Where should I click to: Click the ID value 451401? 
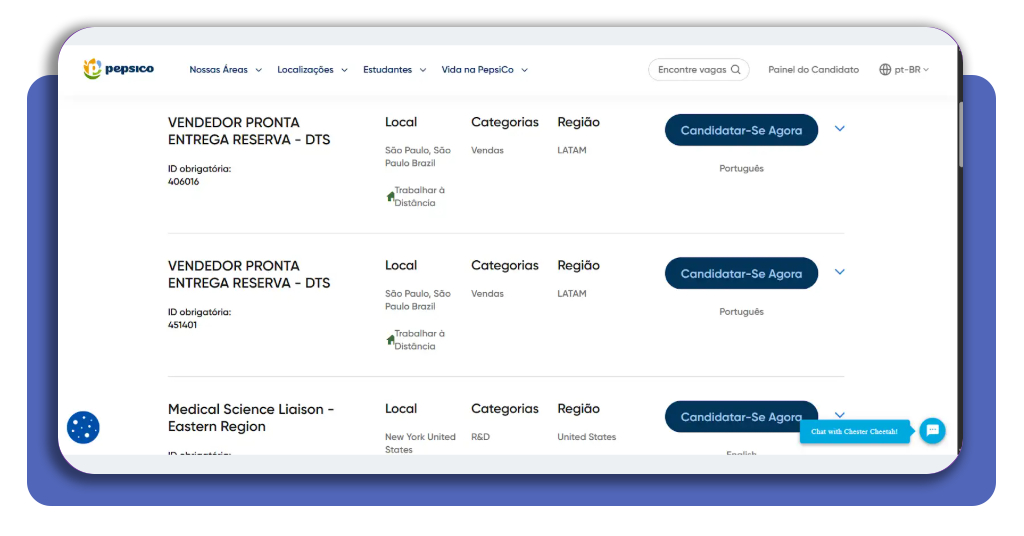pos(182,324)
